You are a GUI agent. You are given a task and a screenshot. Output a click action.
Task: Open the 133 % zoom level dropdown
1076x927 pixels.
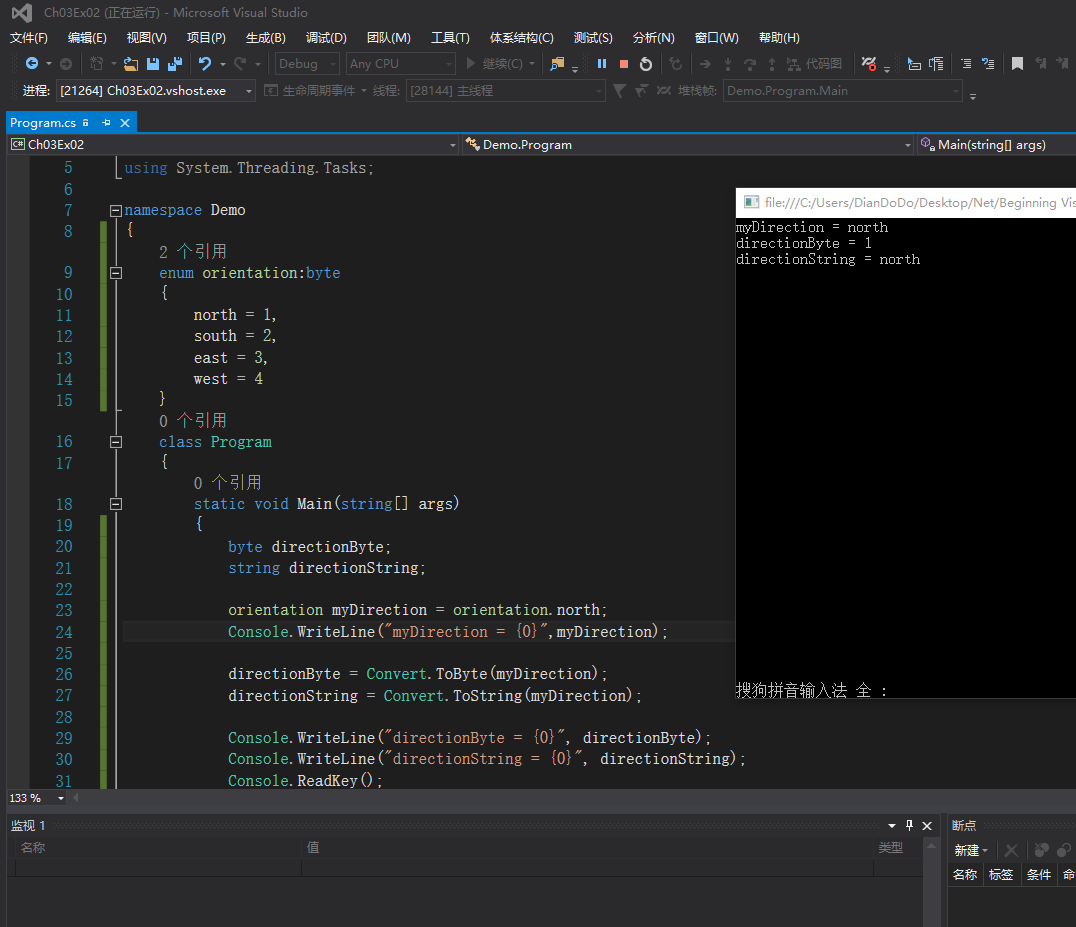pos(37,798)
